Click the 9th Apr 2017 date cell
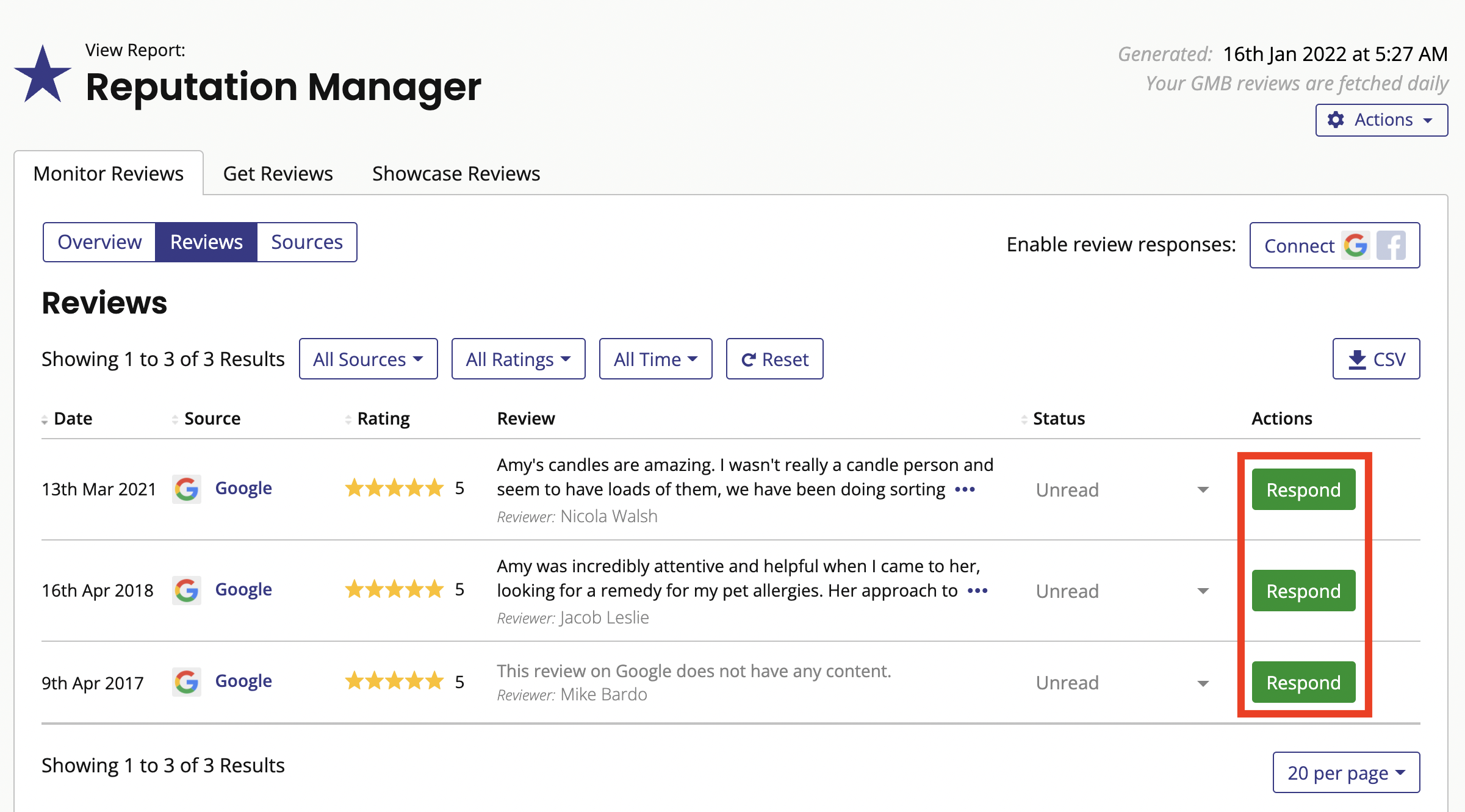 pyautogui.click(x=93, y=683)
